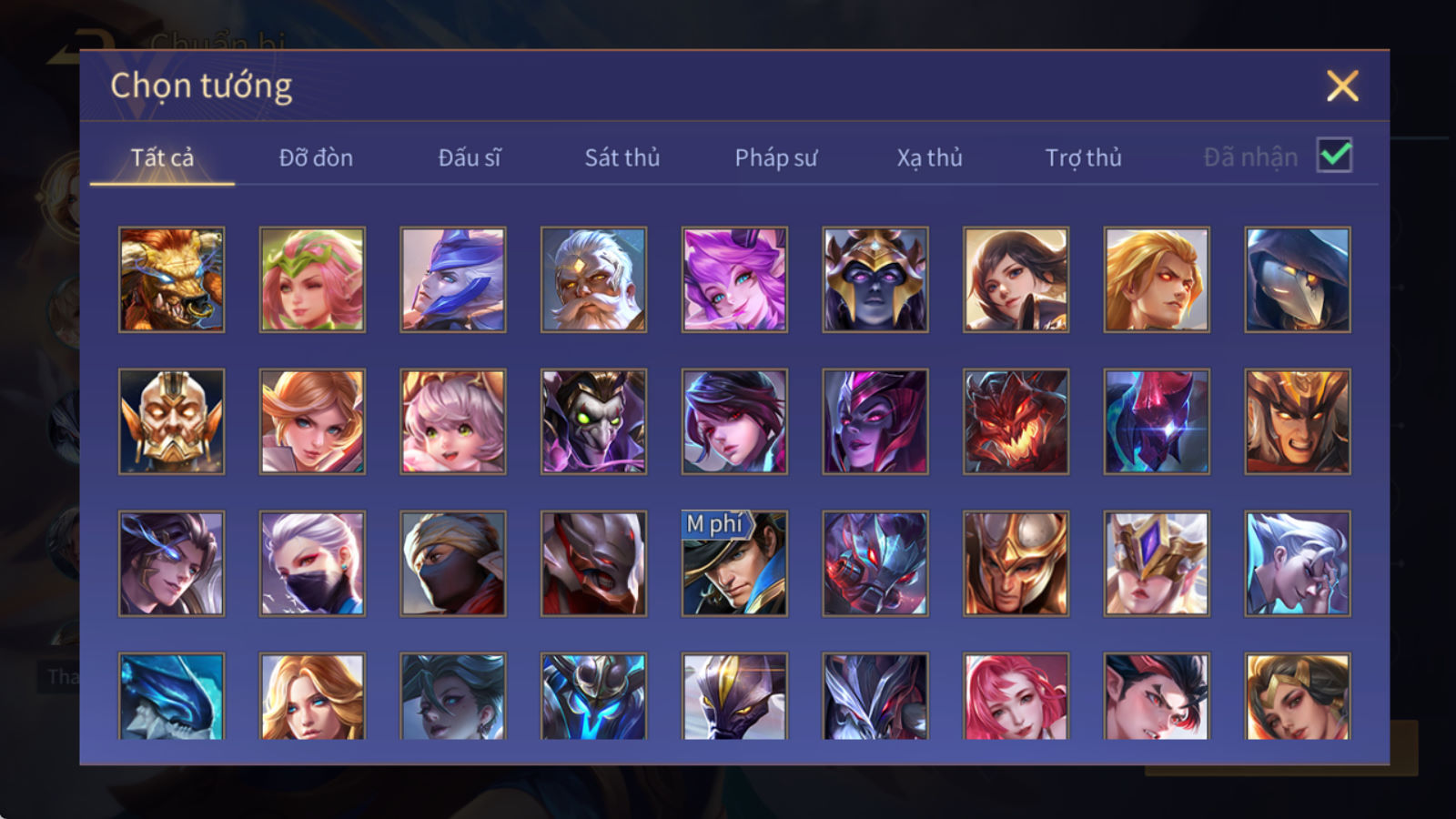Pick the purple-haired bunny girl hero
The height and width of the screenshot is (819, 1456).
(734, 279)
